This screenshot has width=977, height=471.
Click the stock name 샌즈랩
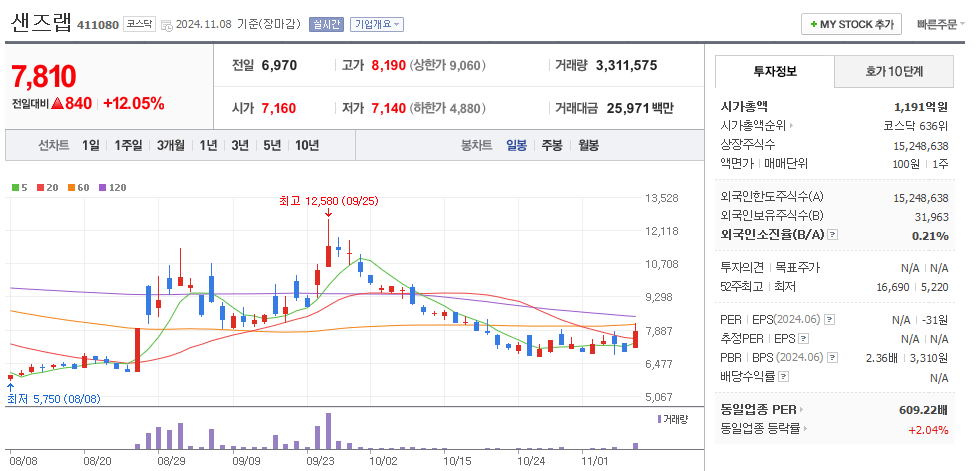pyautogui.click(x=41, y=22)
